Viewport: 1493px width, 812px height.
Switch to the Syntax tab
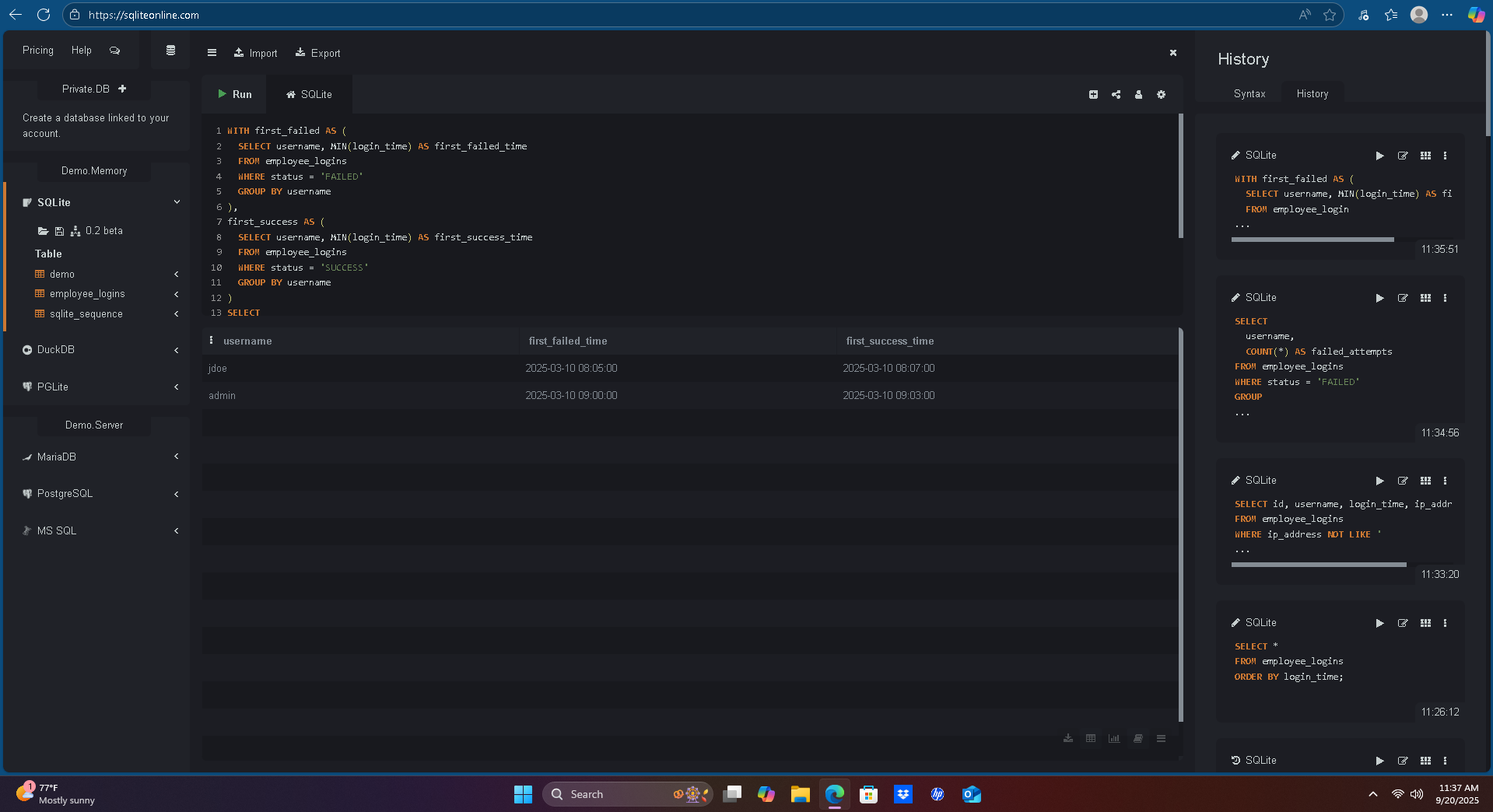coord(1249,93)
